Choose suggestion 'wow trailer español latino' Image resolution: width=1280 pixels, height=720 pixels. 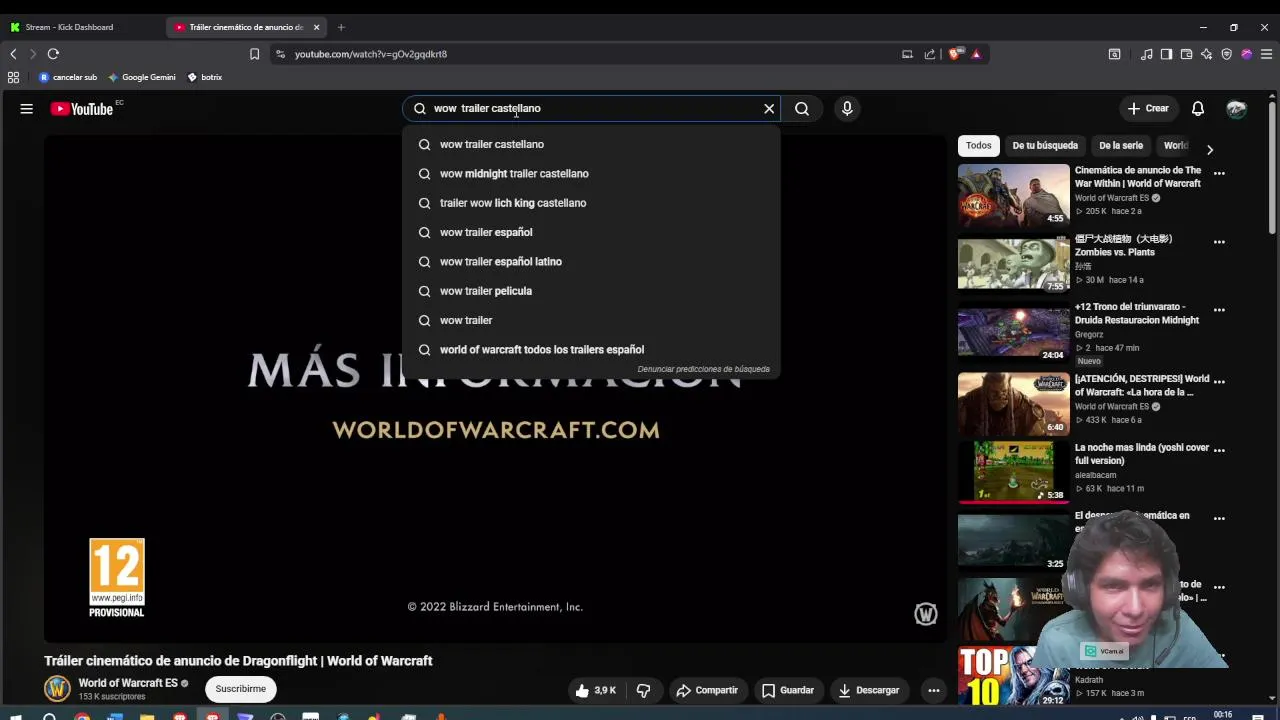tap(591, 262)
